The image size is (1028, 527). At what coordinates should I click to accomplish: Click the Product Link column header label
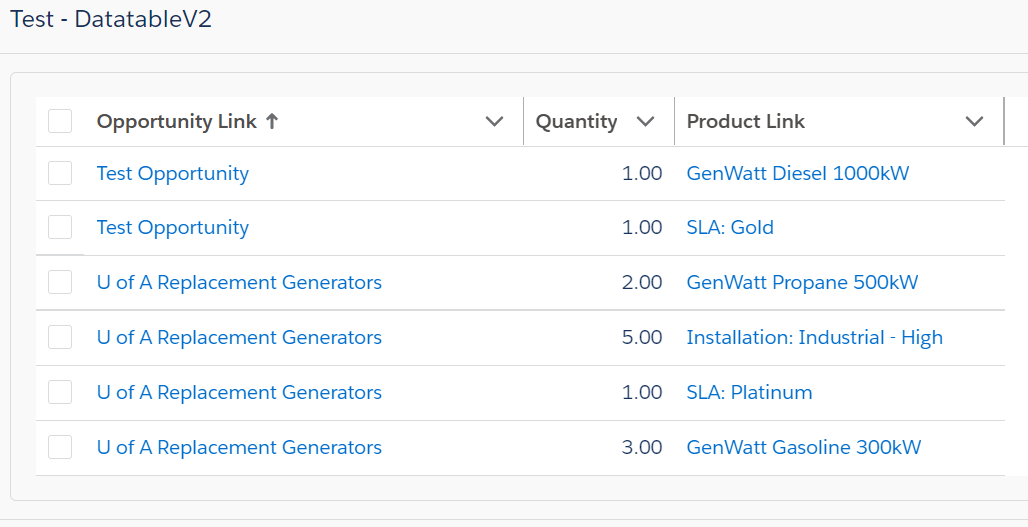(745, 122)
